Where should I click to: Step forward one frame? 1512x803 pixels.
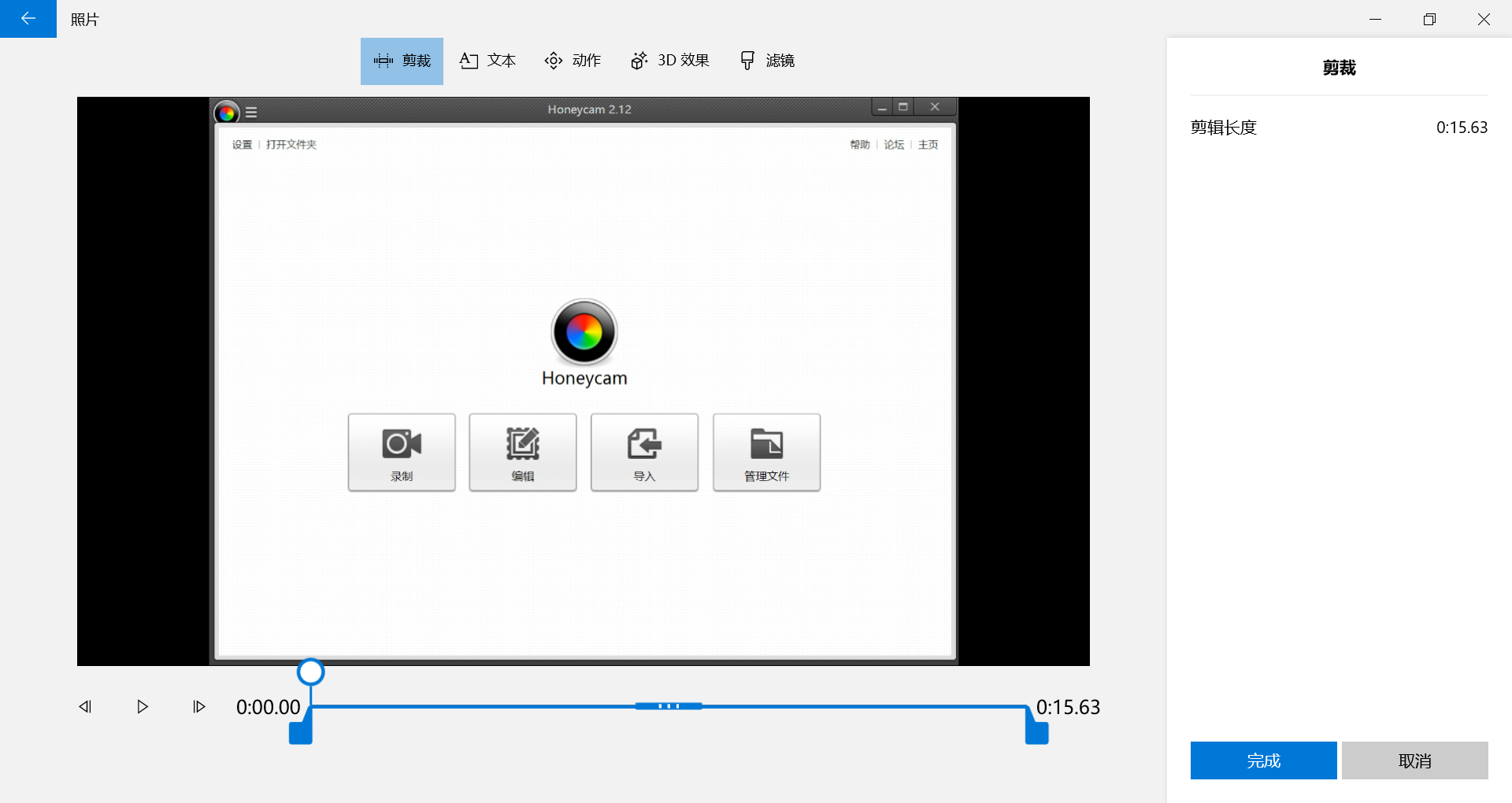(199, 707)
